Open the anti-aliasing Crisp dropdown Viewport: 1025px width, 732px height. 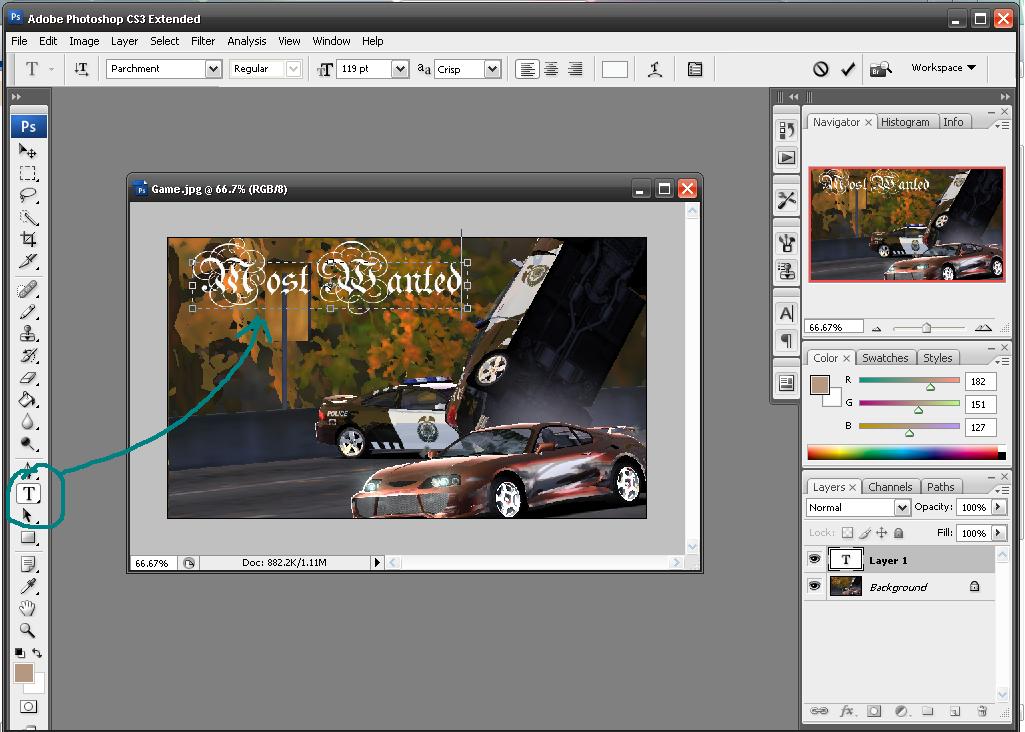tap(492, 69)
